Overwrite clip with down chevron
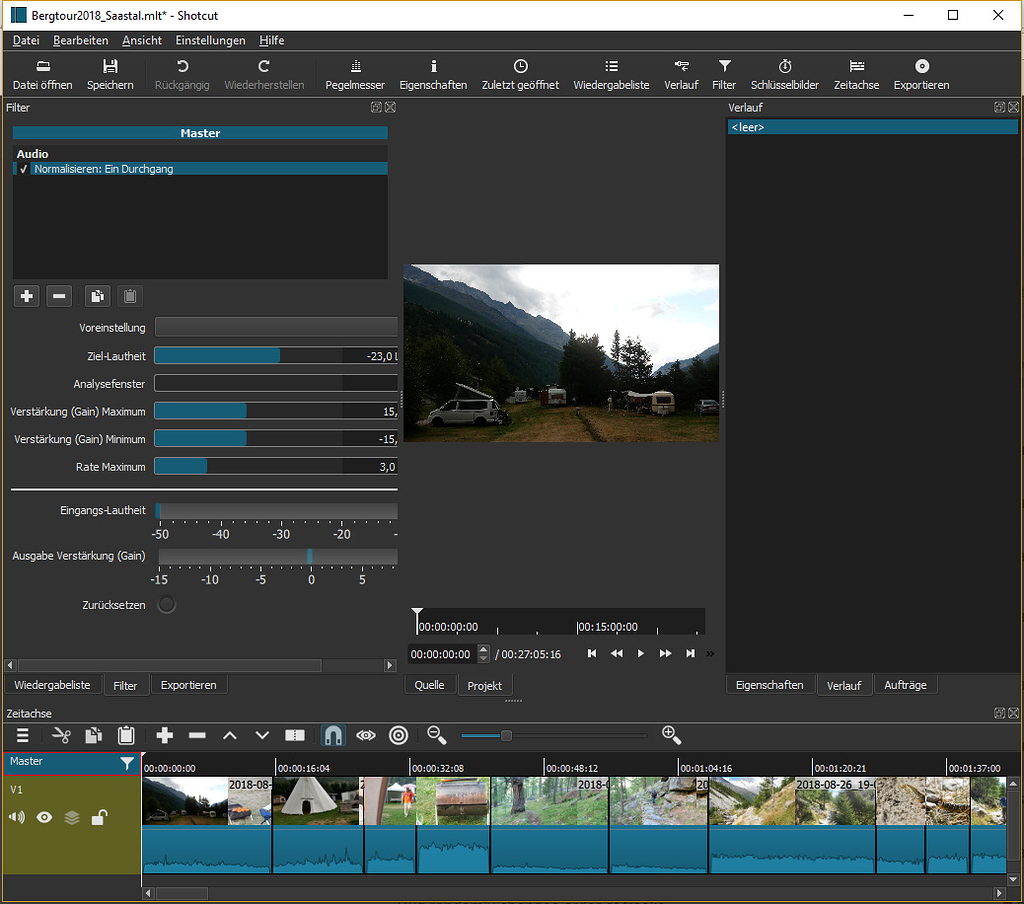1024x904 pixels. tap(262, 735)
